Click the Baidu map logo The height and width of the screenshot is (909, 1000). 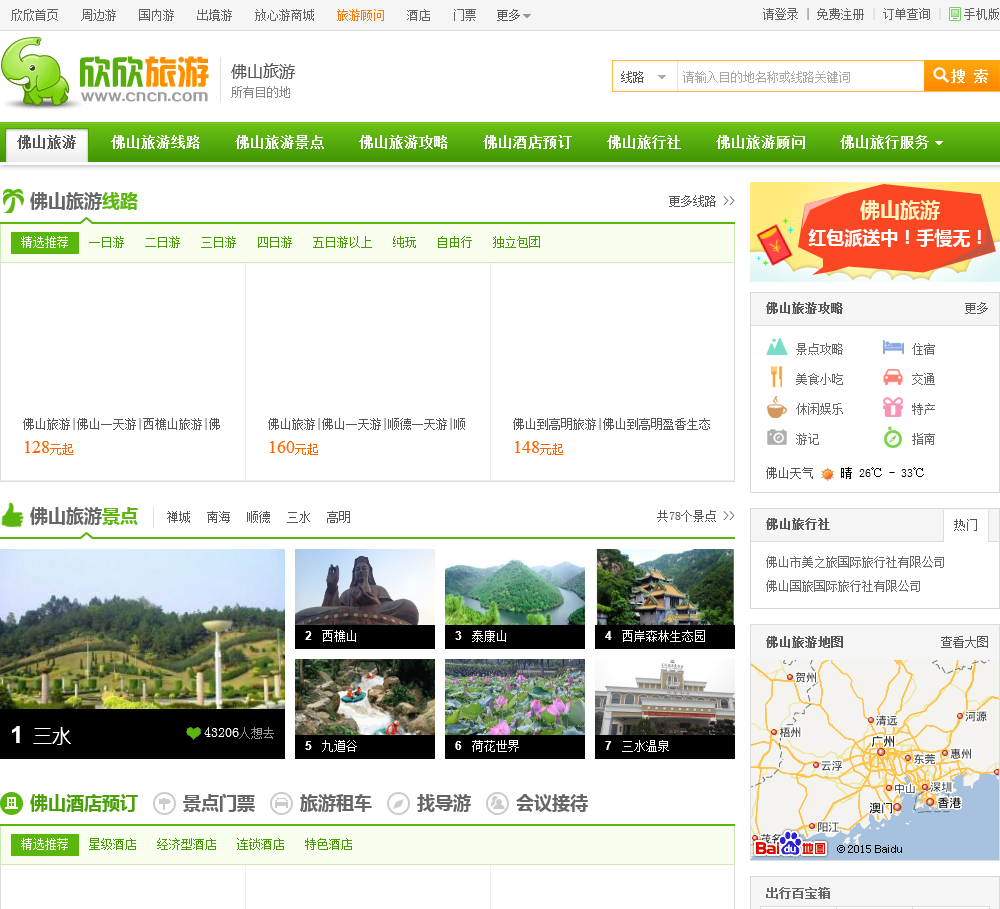(x=790, y=843)
